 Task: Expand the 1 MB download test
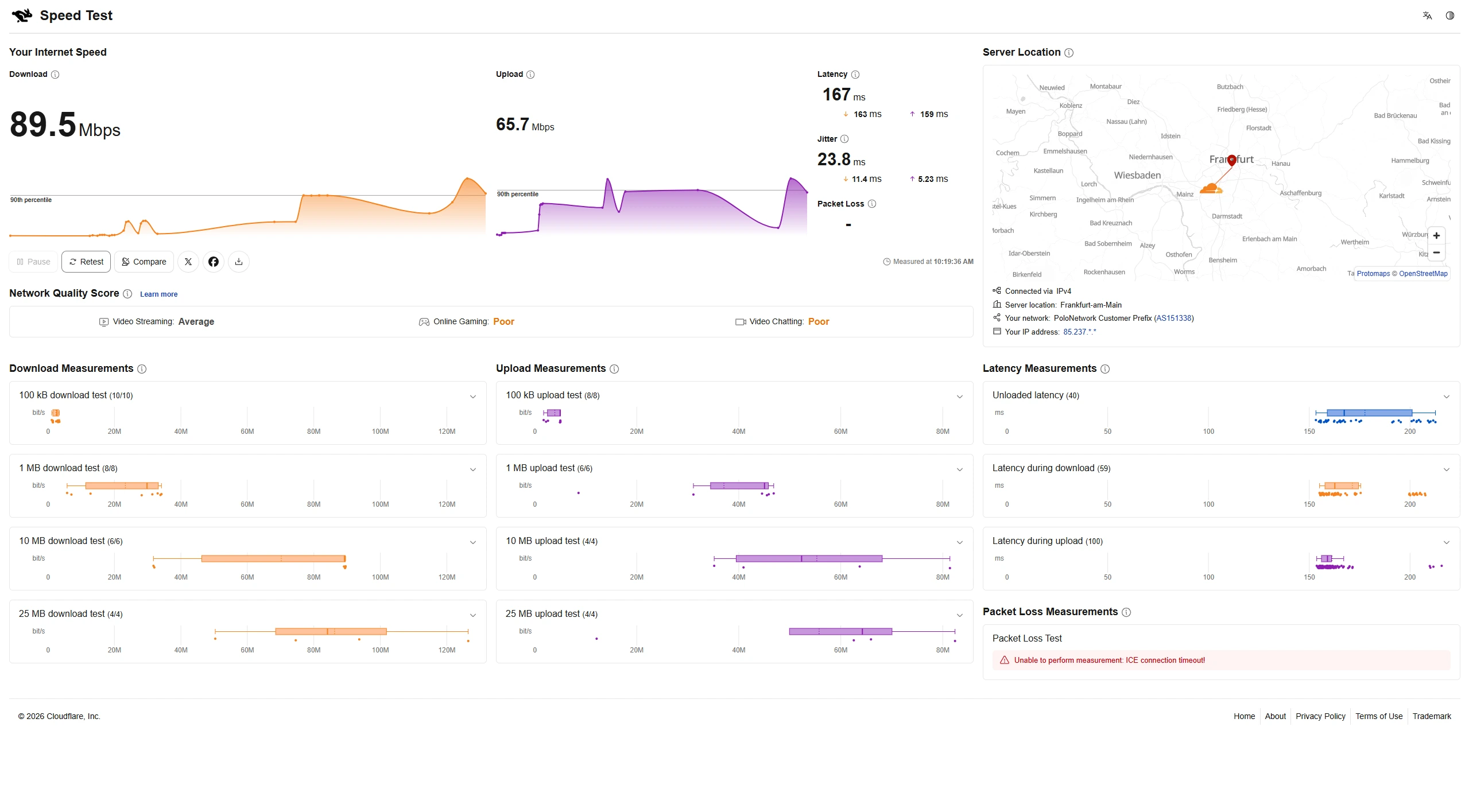tap(473, 469)
